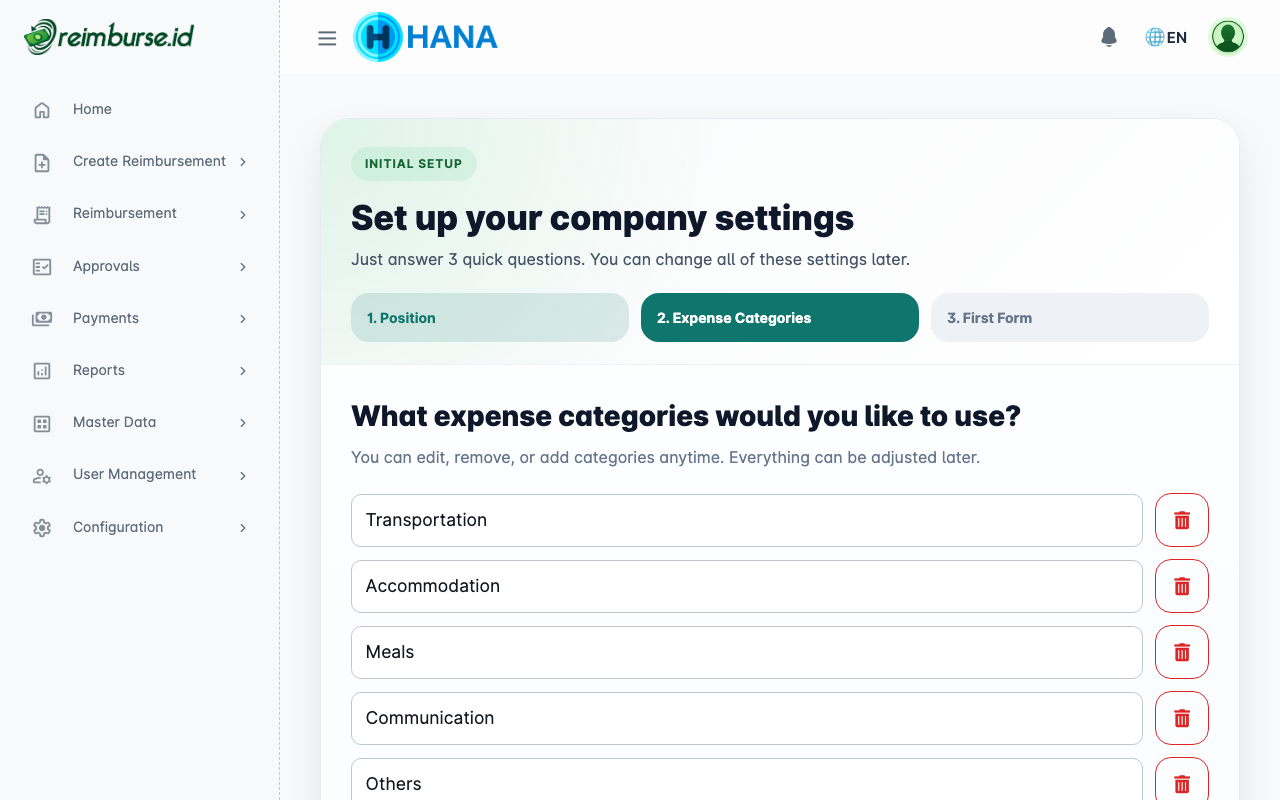Screen dimensions: 1280x800
Task: Open the 3. First Form step
Action: point(1069,317)
